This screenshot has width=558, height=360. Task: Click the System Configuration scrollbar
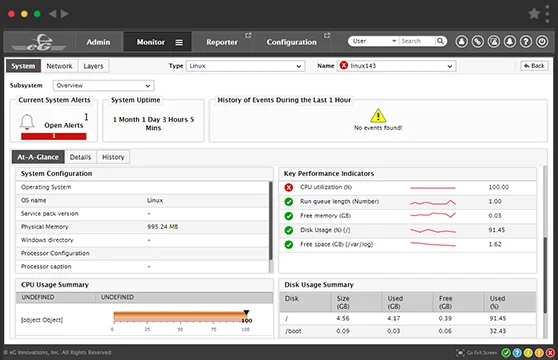[270, 221]
